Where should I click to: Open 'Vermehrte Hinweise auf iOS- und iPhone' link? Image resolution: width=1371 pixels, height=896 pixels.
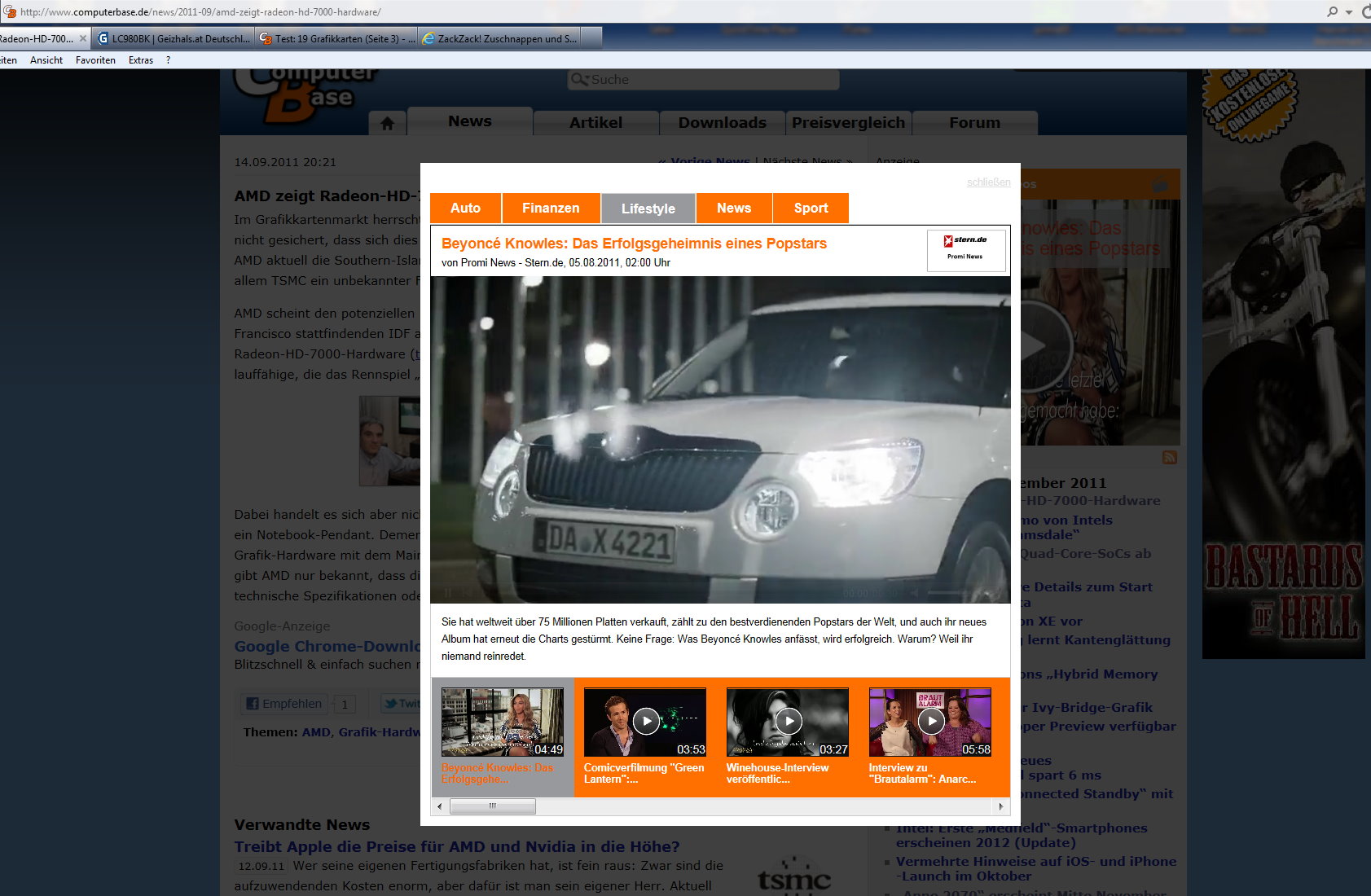[1036, 869]
